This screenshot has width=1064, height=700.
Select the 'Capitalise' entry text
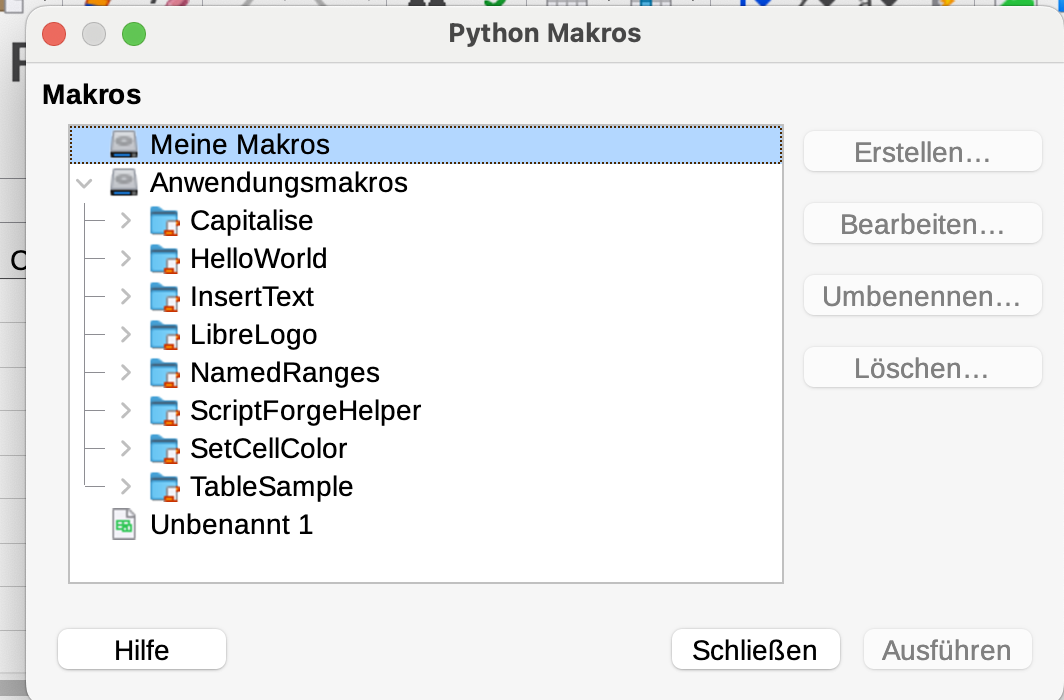[252, 220]
